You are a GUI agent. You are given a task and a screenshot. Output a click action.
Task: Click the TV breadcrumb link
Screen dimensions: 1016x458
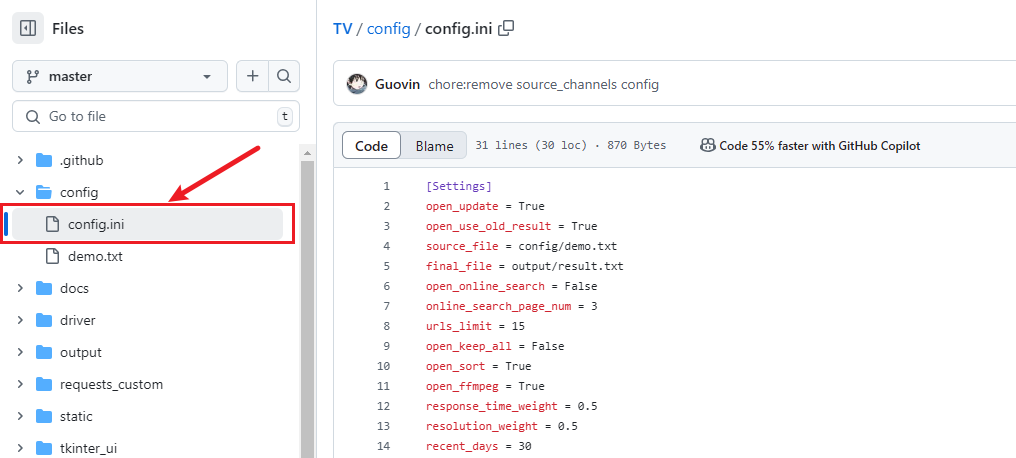(x=342, y=29)
